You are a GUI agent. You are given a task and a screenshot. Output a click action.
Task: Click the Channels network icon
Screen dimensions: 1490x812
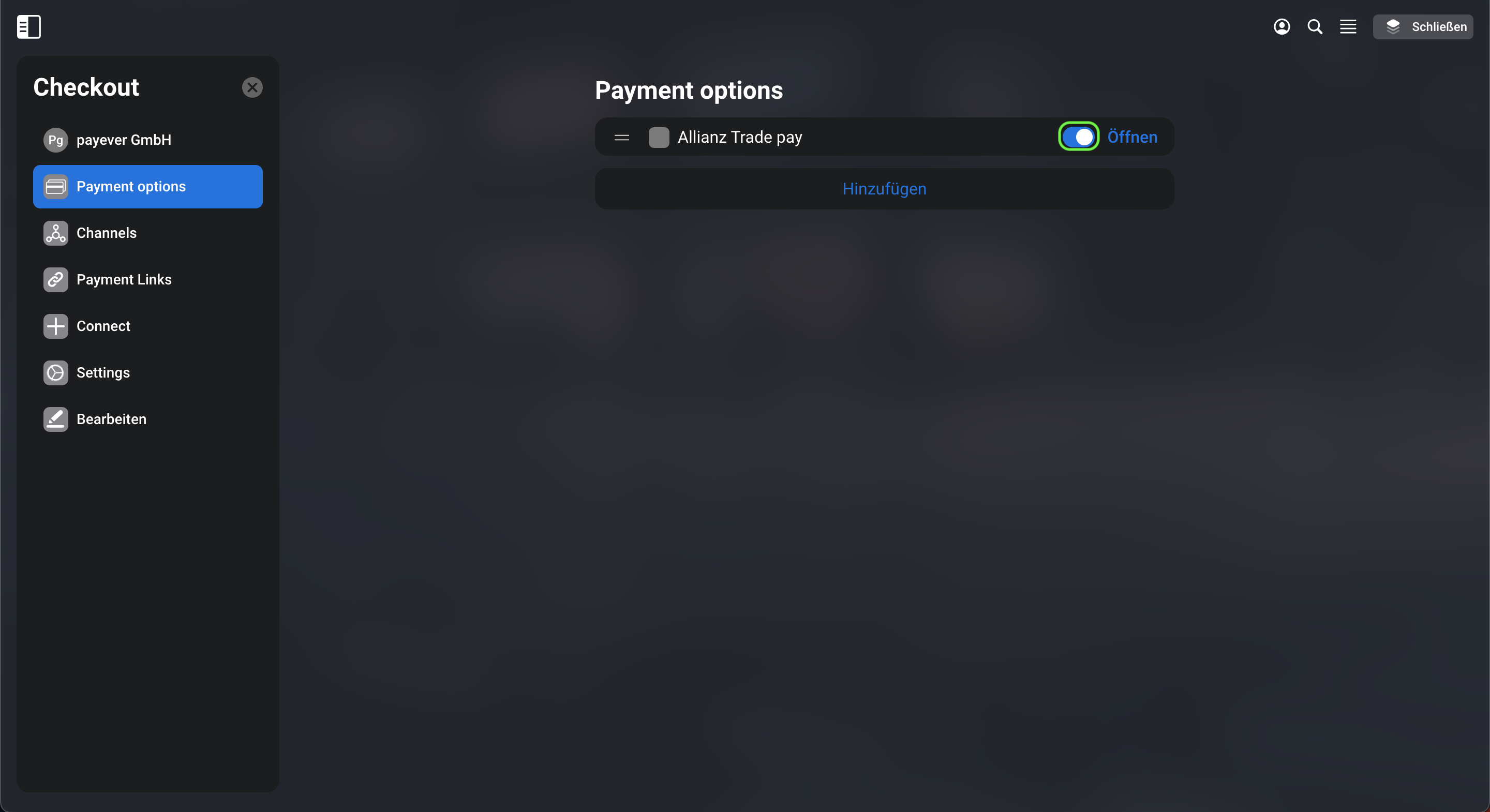coord(55,233)
